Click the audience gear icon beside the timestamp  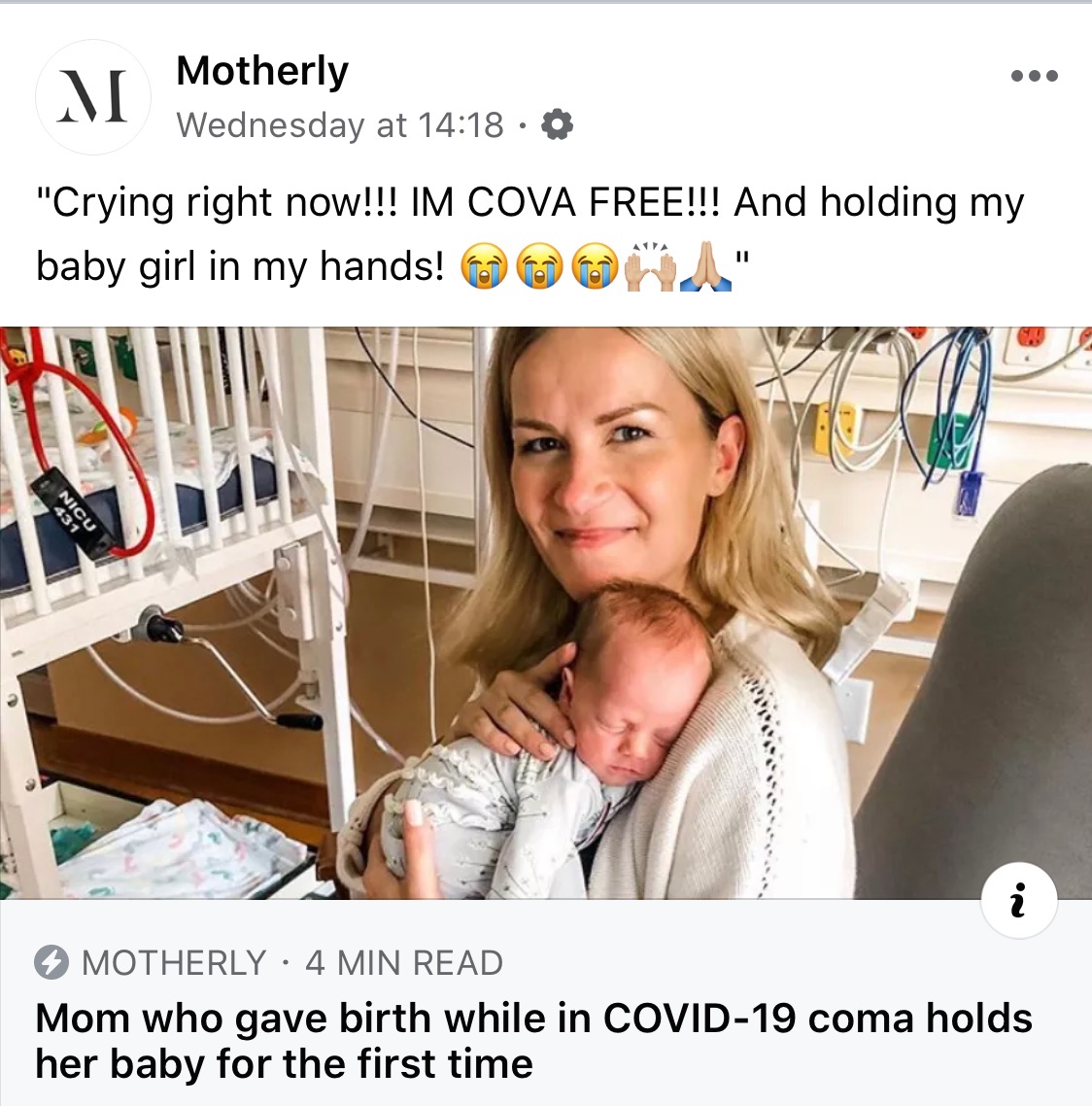tap(557, 125)
